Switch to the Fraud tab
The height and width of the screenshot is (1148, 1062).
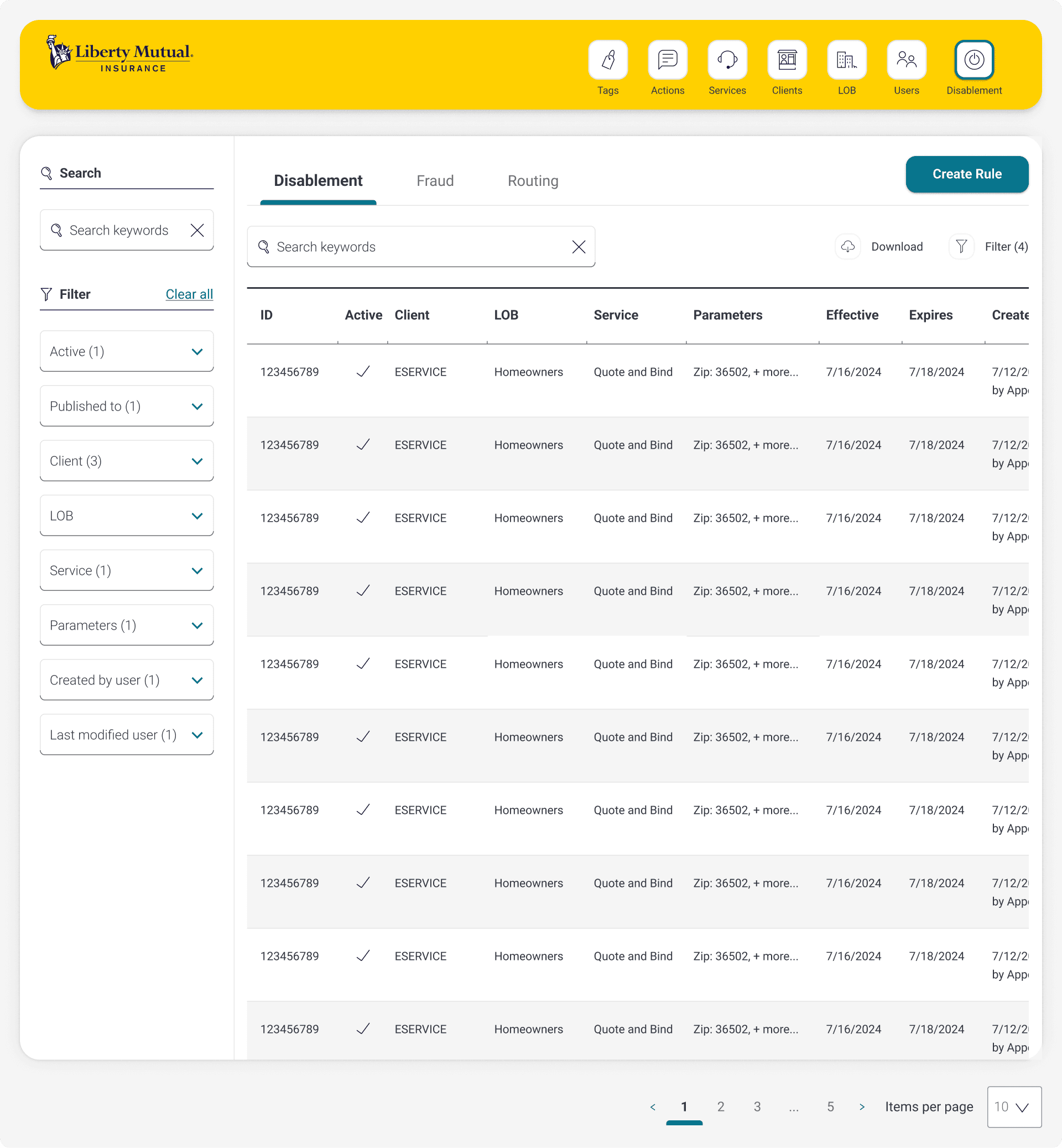click(x=435, y=181)
